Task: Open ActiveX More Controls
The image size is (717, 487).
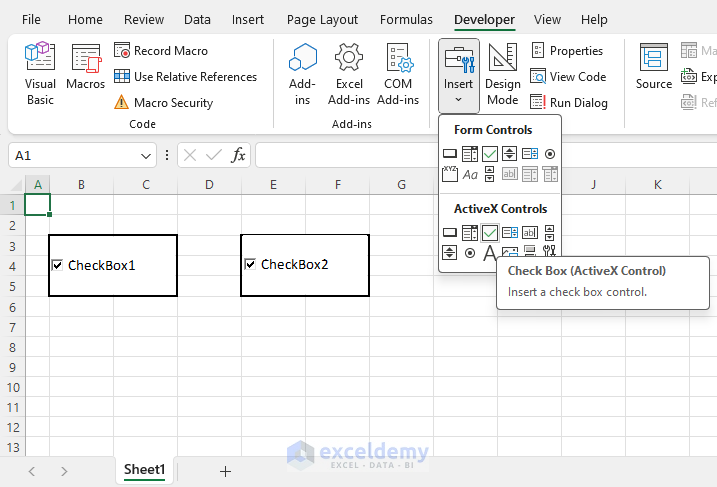Action: click(x=550, y=251)
